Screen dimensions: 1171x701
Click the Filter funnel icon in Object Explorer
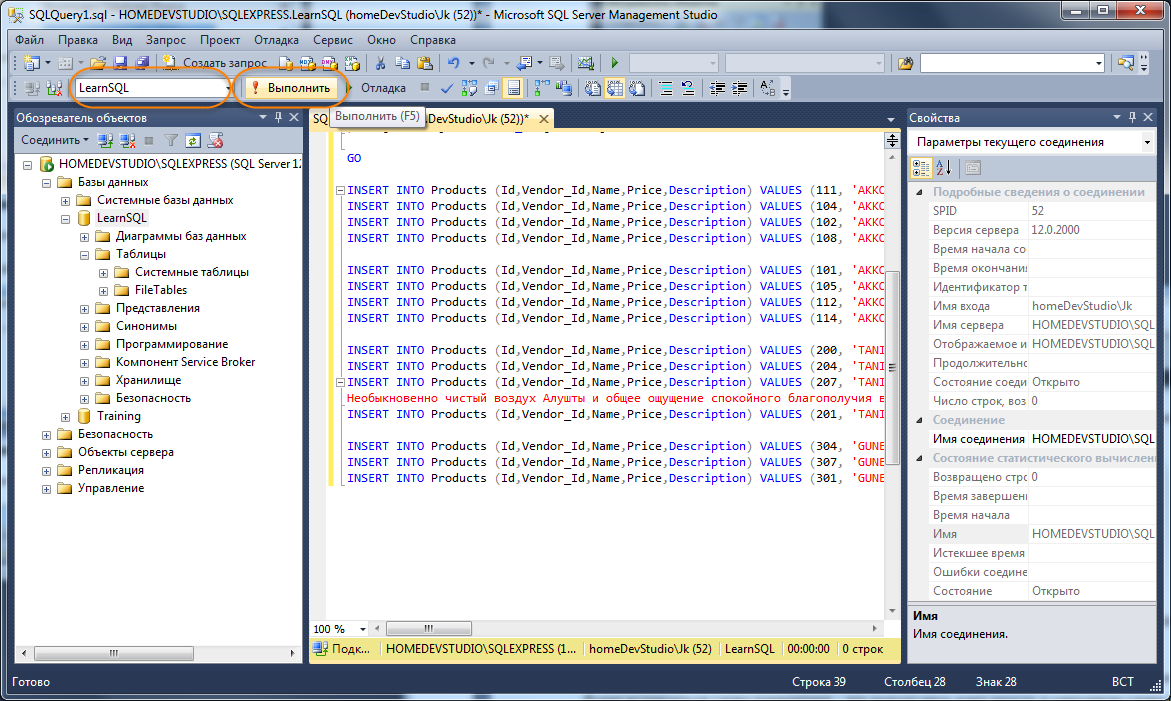click(x=171, y=140)
